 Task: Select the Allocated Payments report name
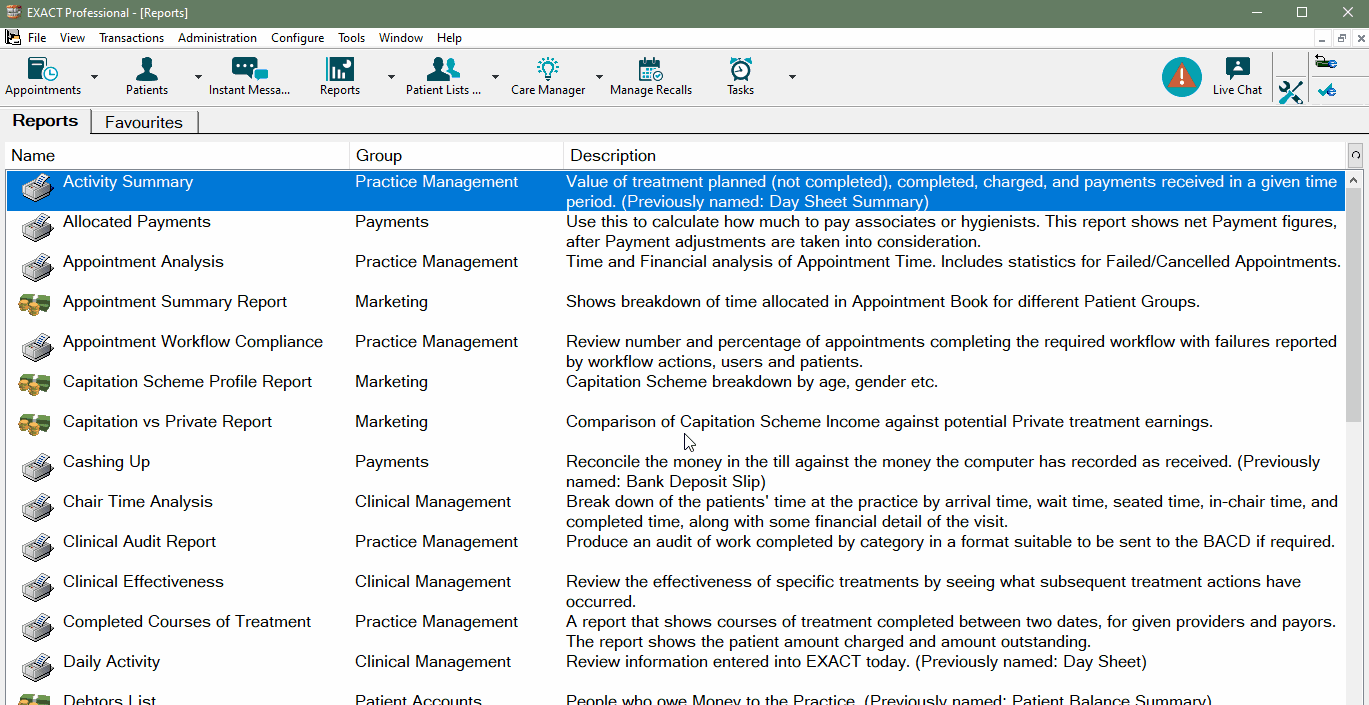(137, 222)
